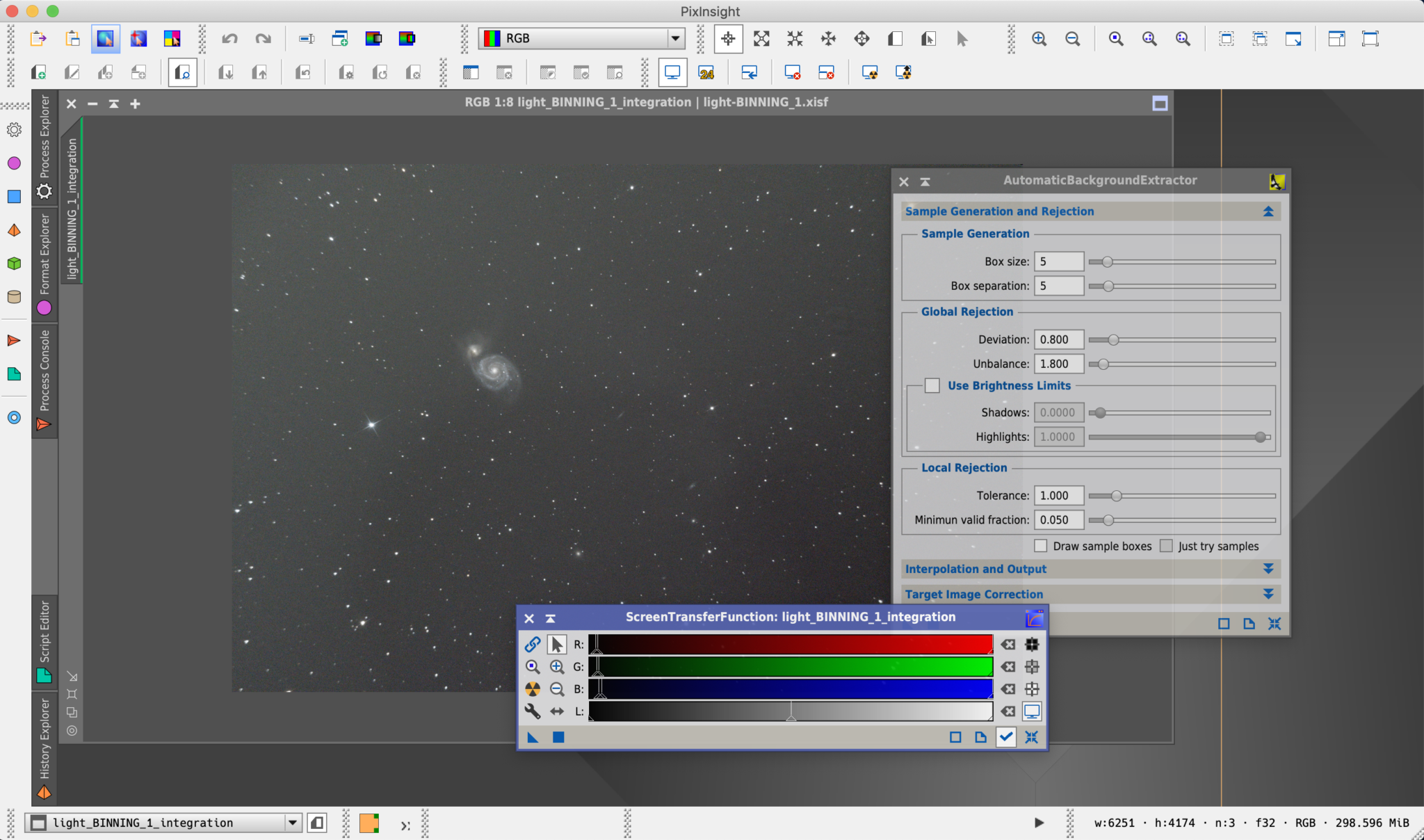Click the ScreenTransferFunction reset icon

click(x=1031, y=737)
